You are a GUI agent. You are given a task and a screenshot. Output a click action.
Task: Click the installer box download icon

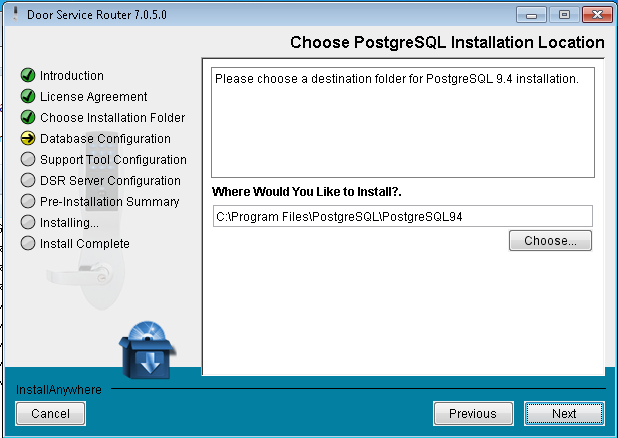(147, 350)
